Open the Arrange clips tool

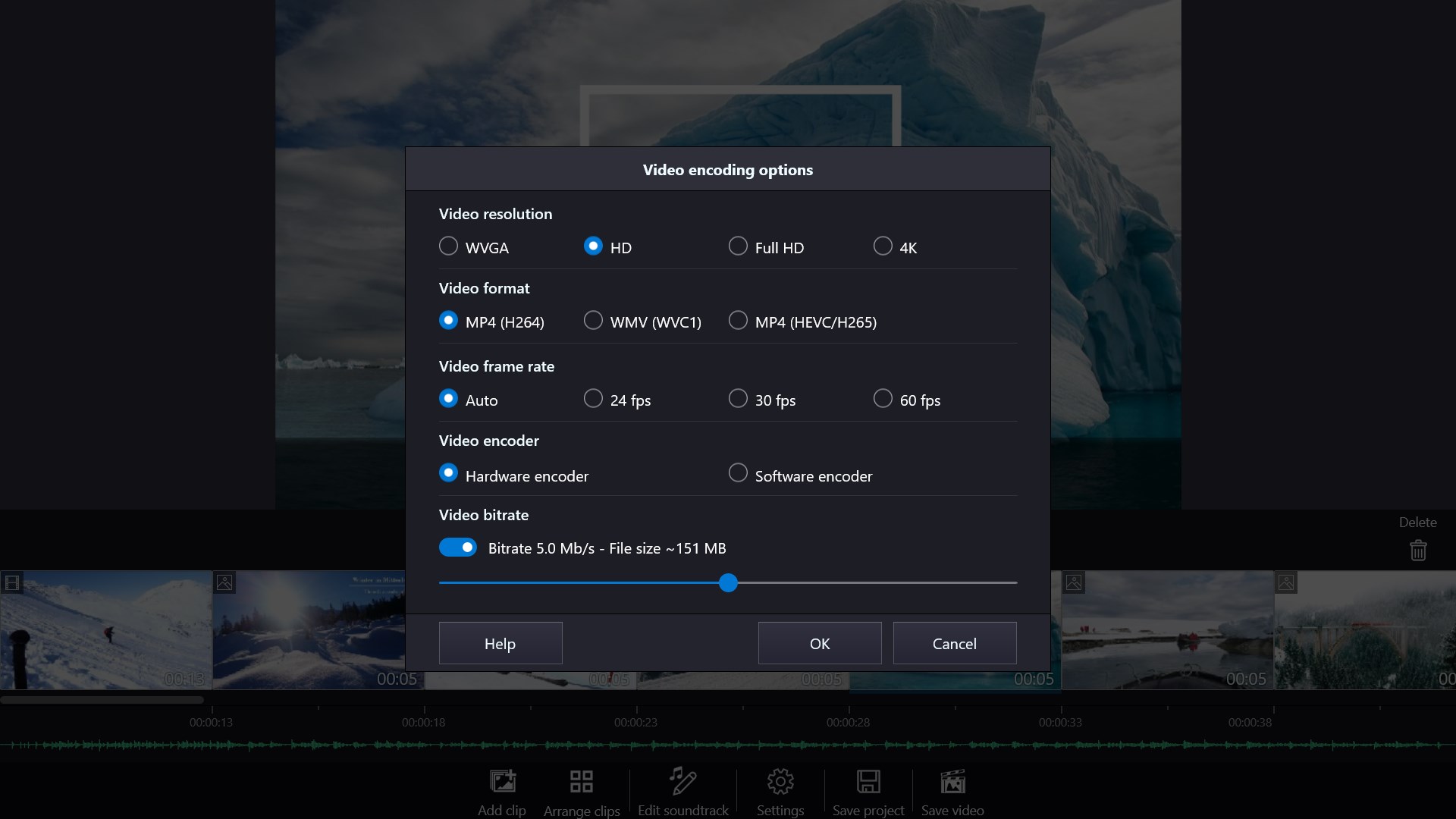[581, 781]
